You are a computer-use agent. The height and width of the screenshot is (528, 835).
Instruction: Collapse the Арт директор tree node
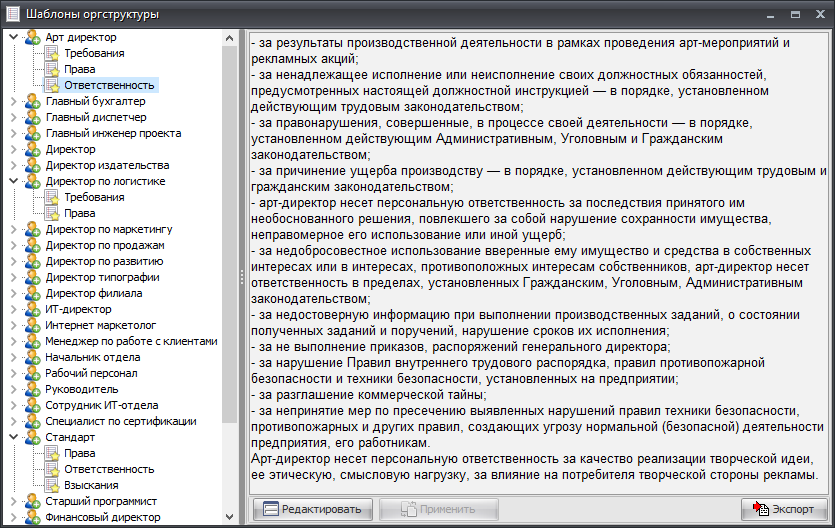[x=13, y=37]
